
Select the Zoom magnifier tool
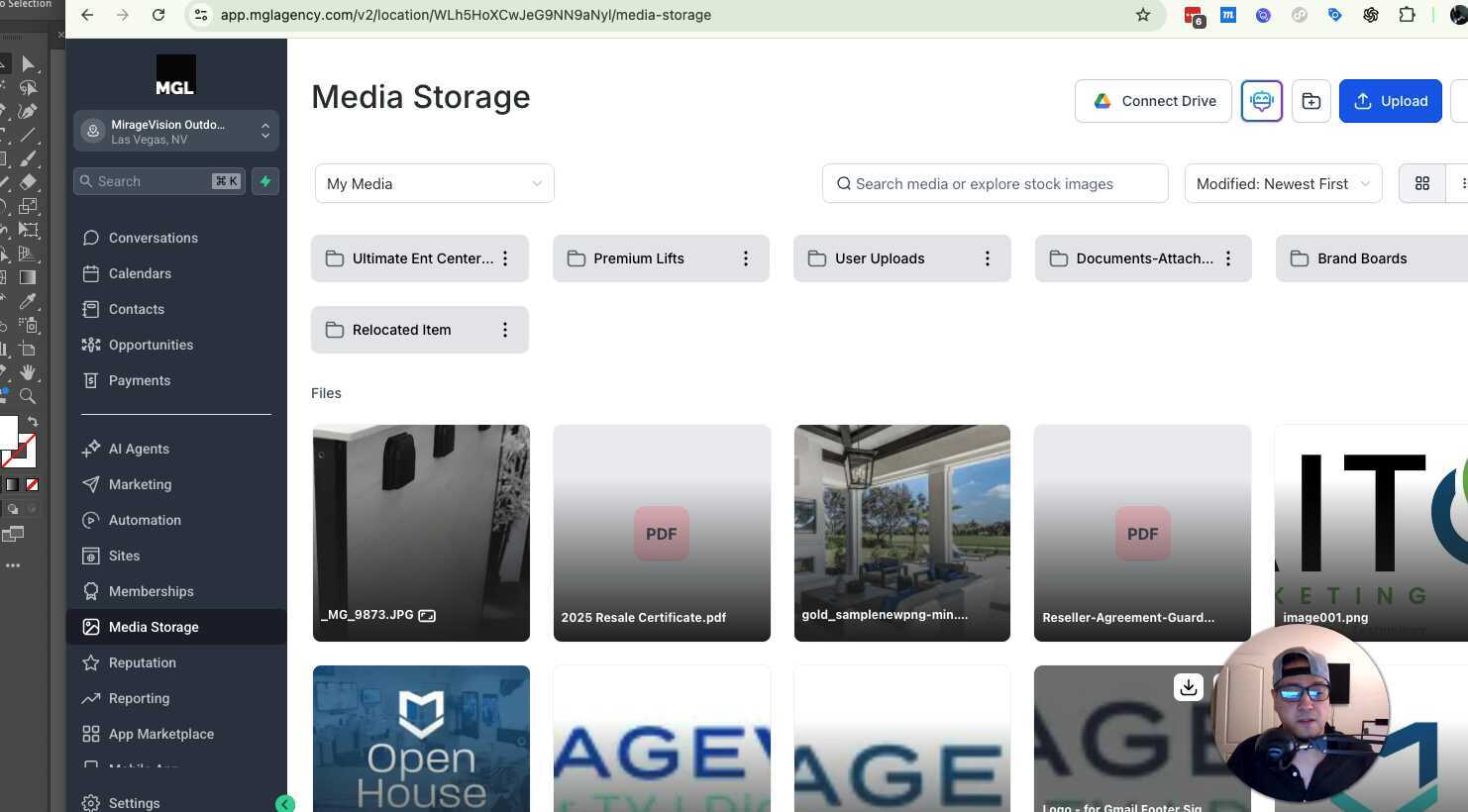[x=28, y=396]
